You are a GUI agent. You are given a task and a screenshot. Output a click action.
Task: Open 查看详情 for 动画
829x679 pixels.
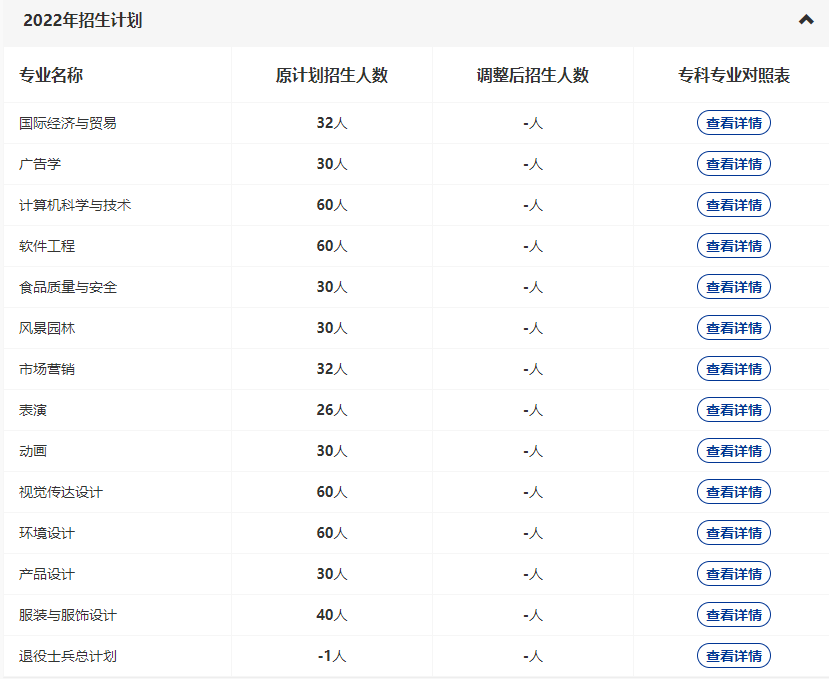pos(734,451)
